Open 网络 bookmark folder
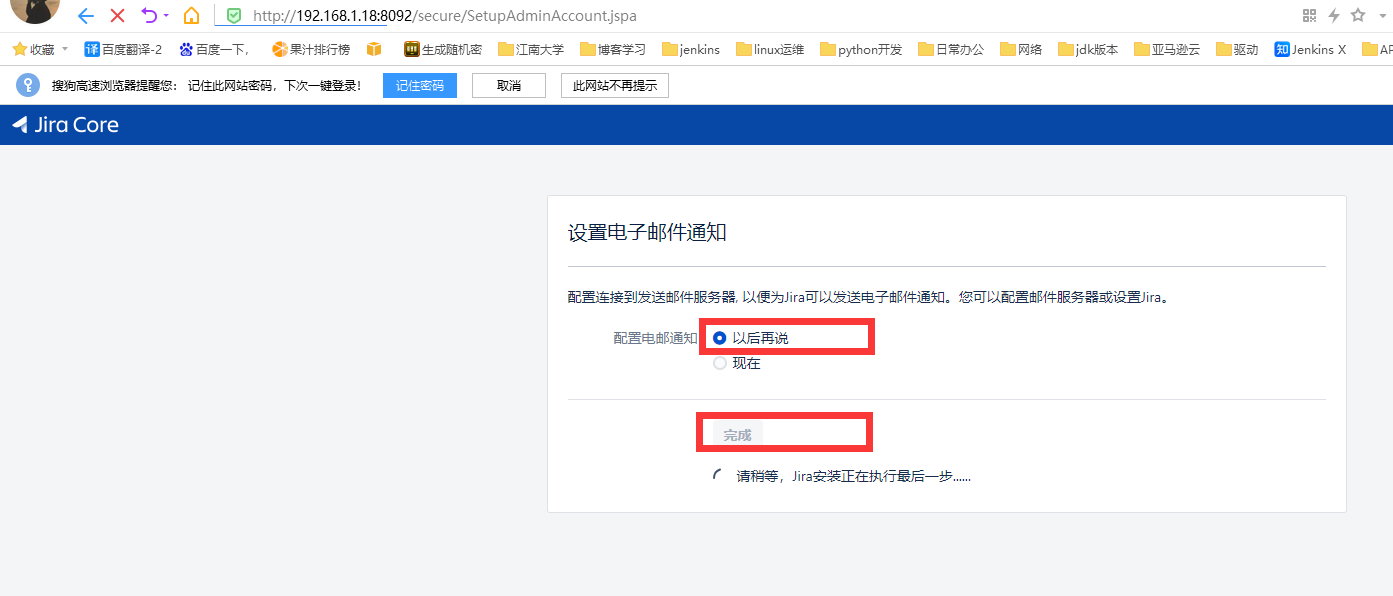 pos(1021,49)
